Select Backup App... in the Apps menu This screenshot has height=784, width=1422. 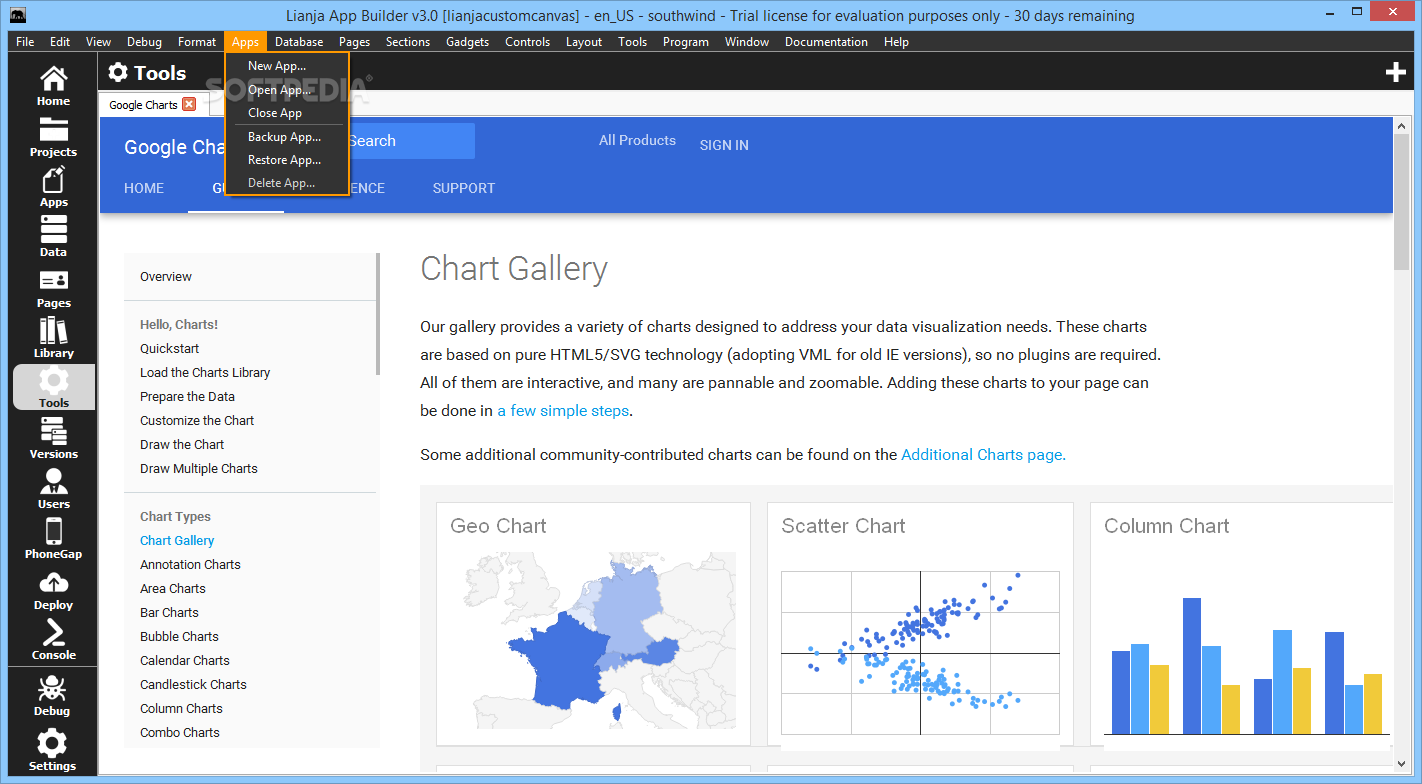tap(286, 137)
